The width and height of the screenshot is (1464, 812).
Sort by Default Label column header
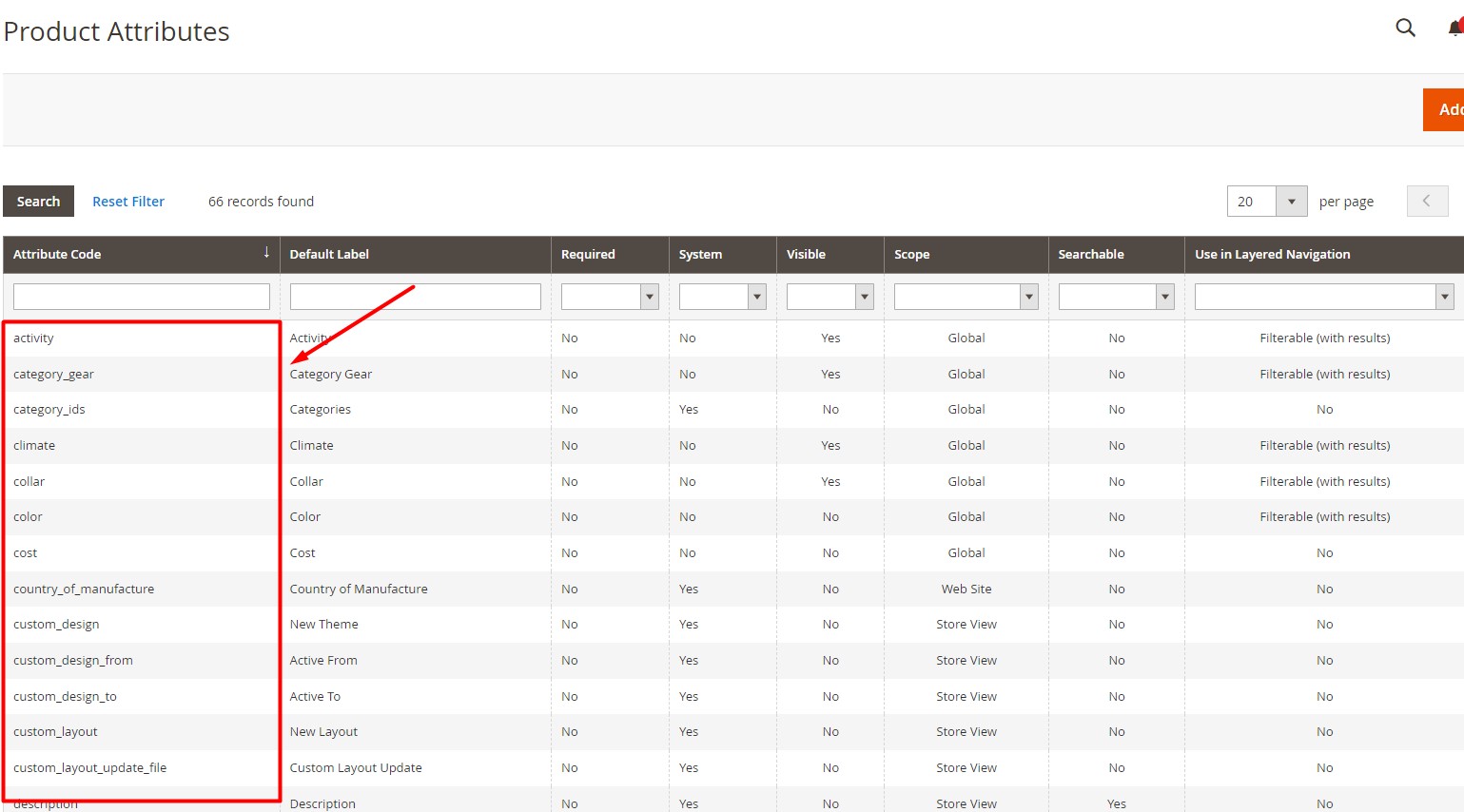329,254
